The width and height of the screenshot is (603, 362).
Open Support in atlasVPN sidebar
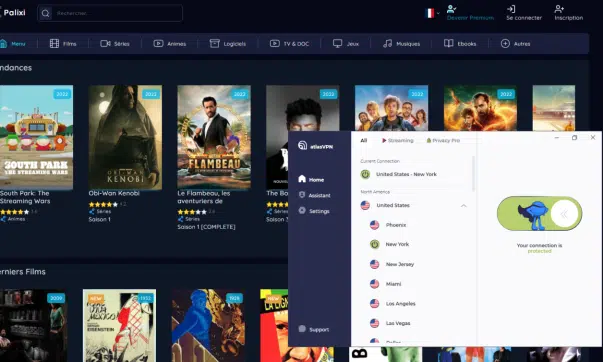click(314, 329)
